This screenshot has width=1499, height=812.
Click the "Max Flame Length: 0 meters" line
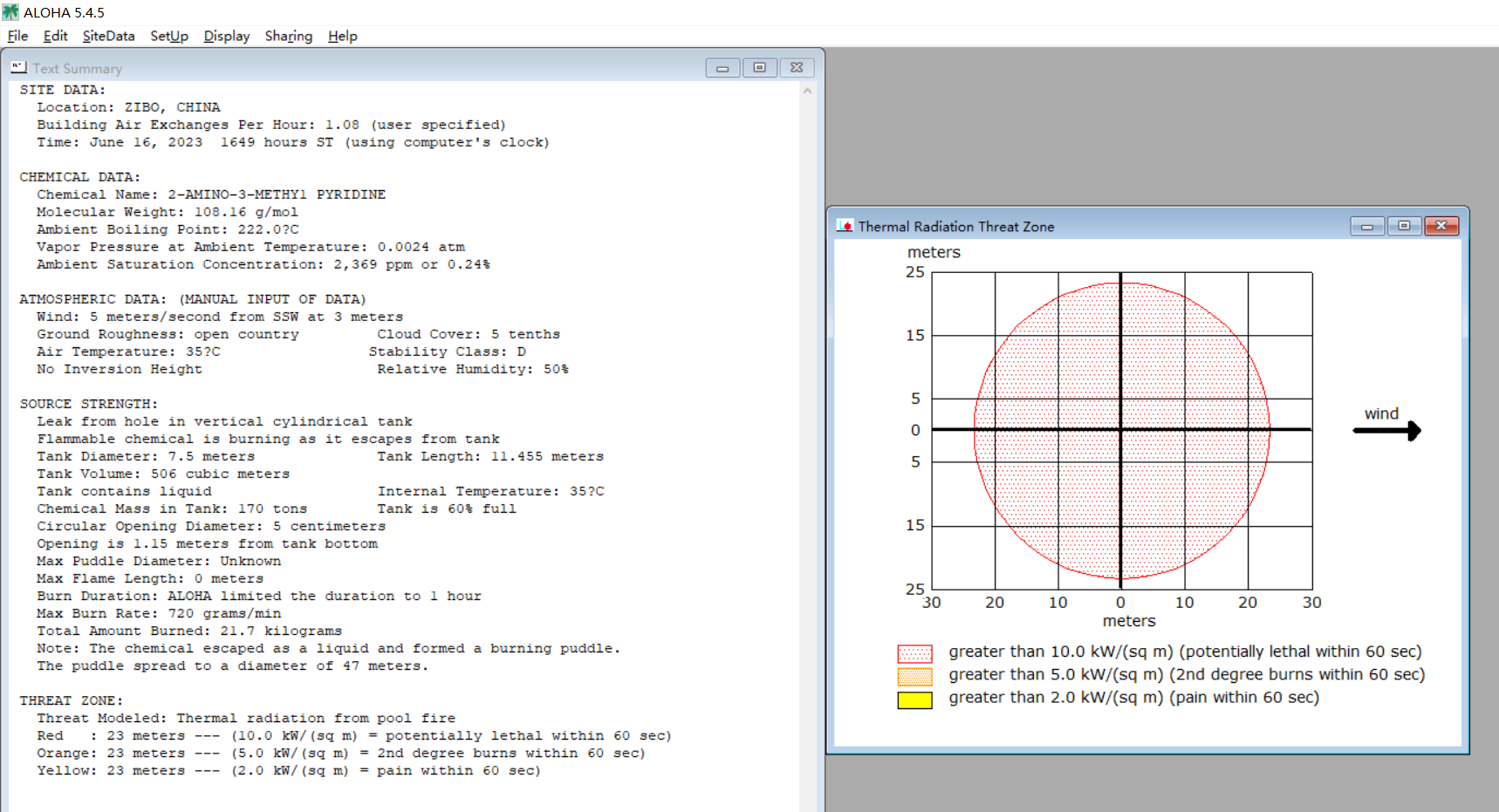pos(150,578)
